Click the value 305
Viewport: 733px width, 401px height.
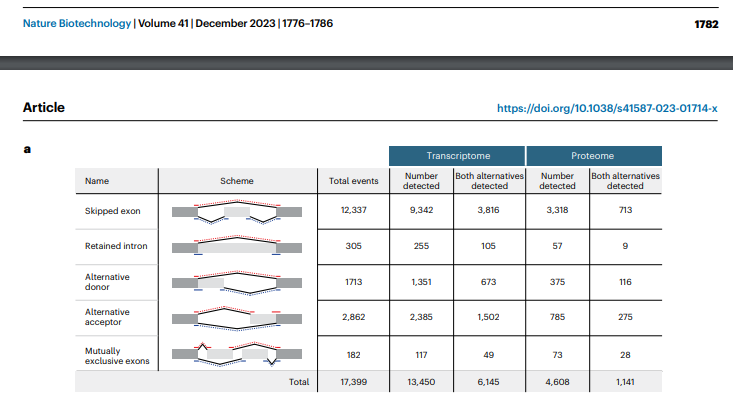point(353,246)
